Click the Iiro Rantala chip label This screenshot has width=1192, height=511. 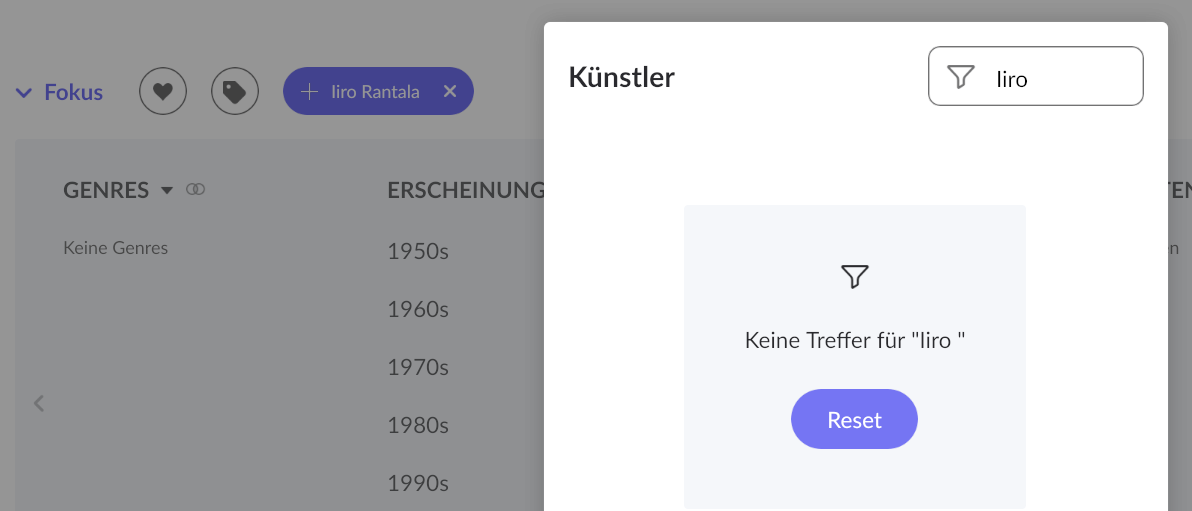point(375,92)
